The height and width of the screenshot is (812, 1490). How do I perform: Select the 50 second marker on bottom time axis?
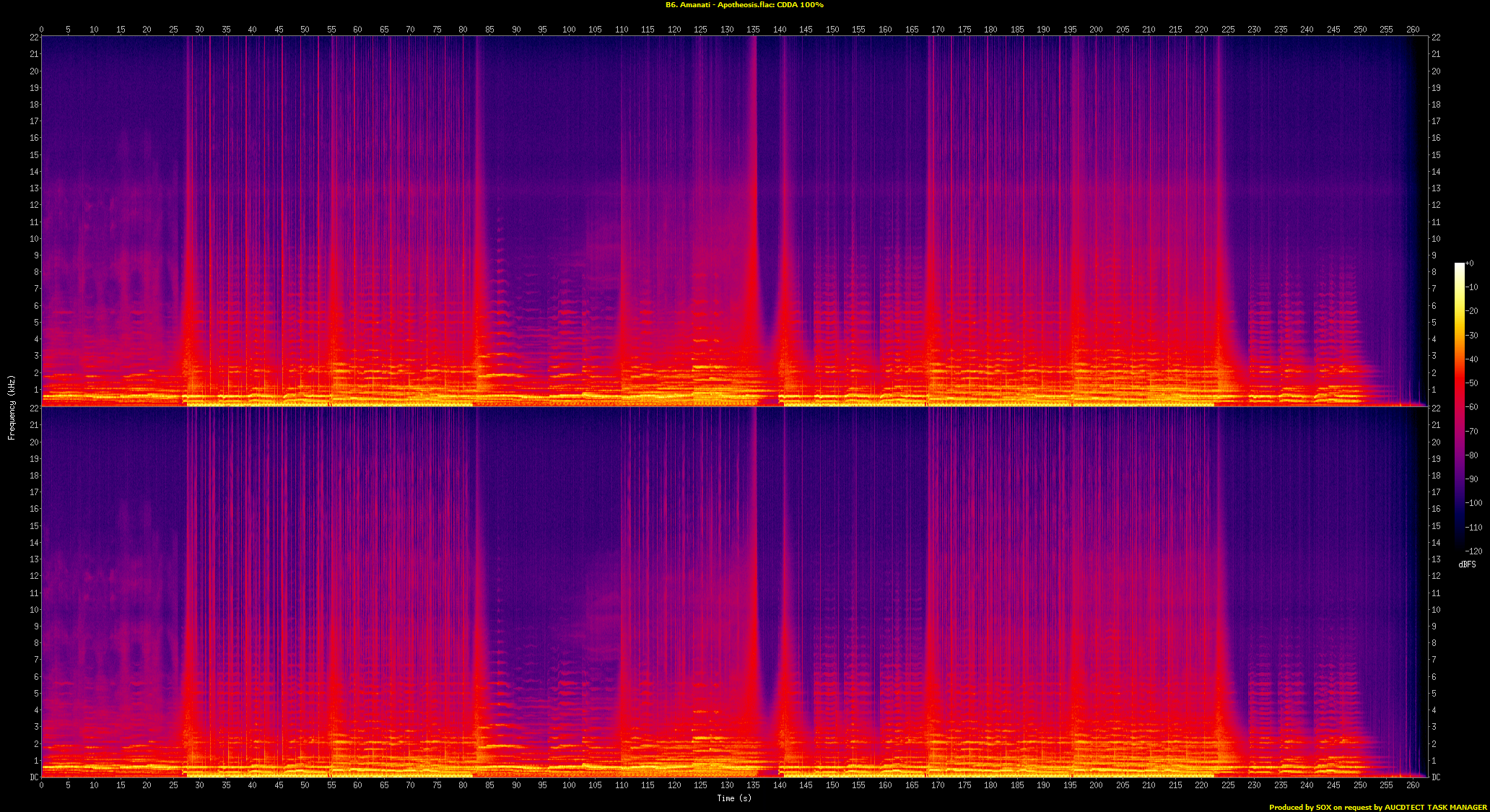[x=305, y=785]
